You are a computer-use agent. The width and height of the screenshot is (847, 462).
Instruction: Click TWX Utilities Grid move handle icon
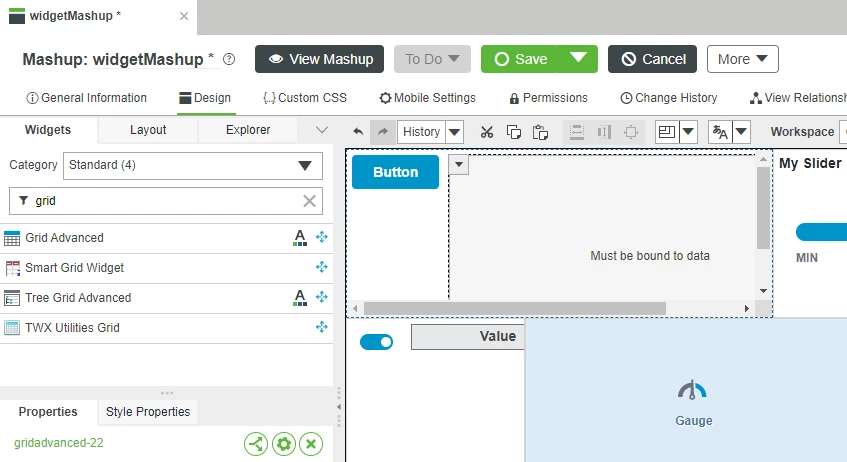tap(321, 327)
